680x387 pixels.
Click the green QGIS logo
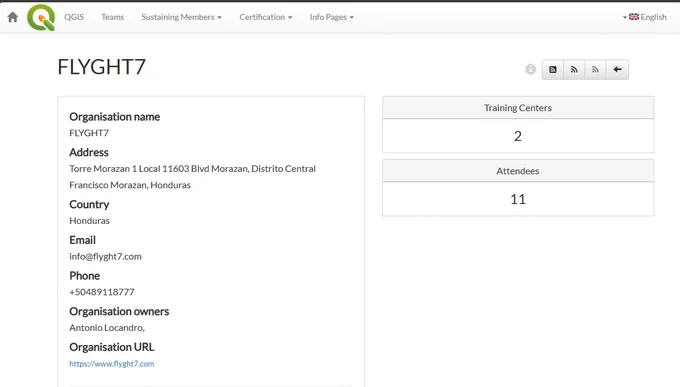tap(41, 17)
